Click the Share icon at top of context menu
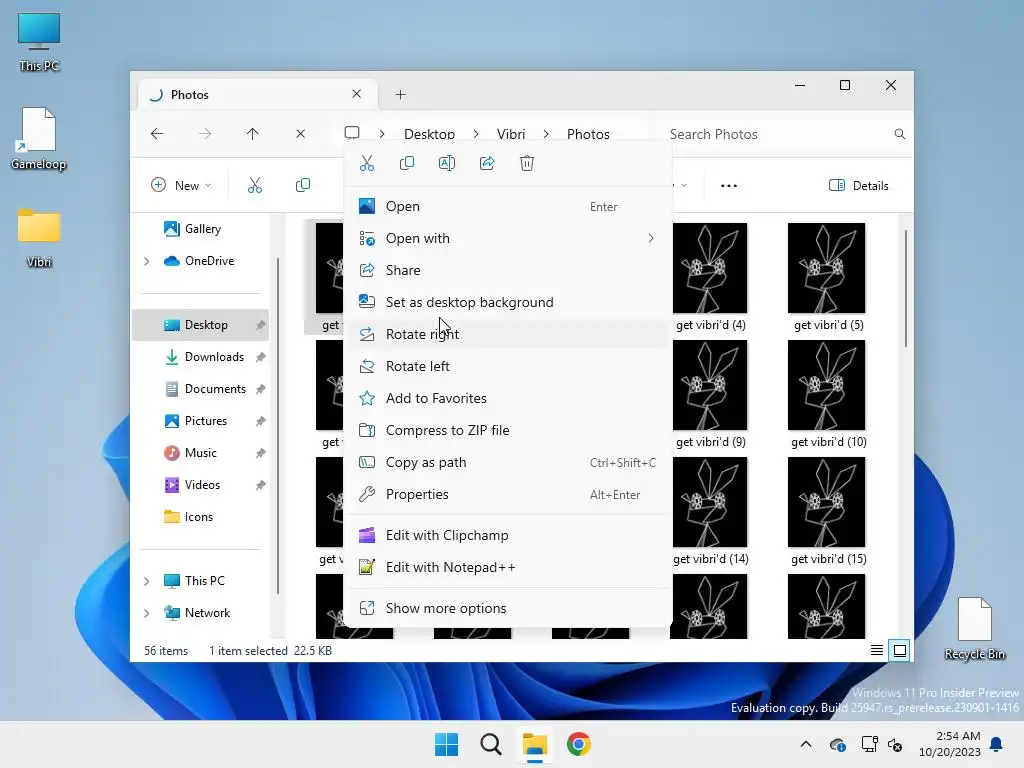Screen dimensions: 1024x768 tap(487, 163)
